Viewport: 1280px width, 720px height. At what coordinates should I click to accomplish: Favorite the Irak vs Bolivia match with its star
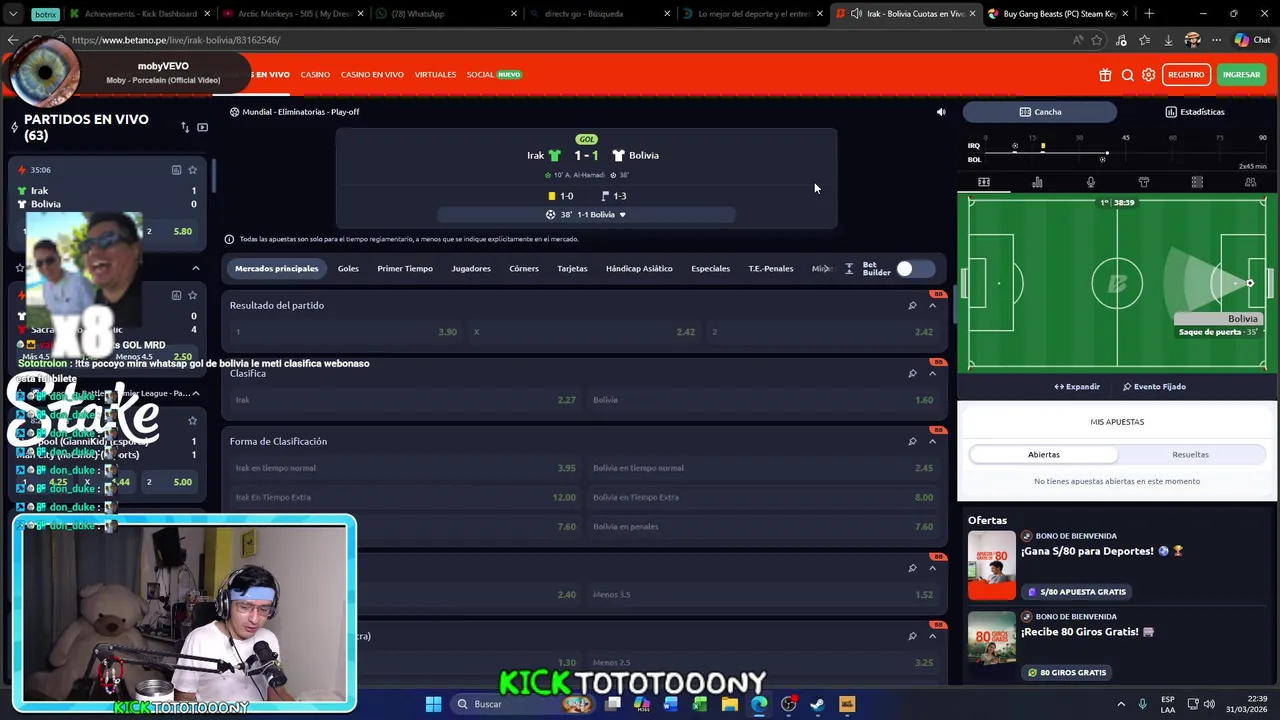192,170
